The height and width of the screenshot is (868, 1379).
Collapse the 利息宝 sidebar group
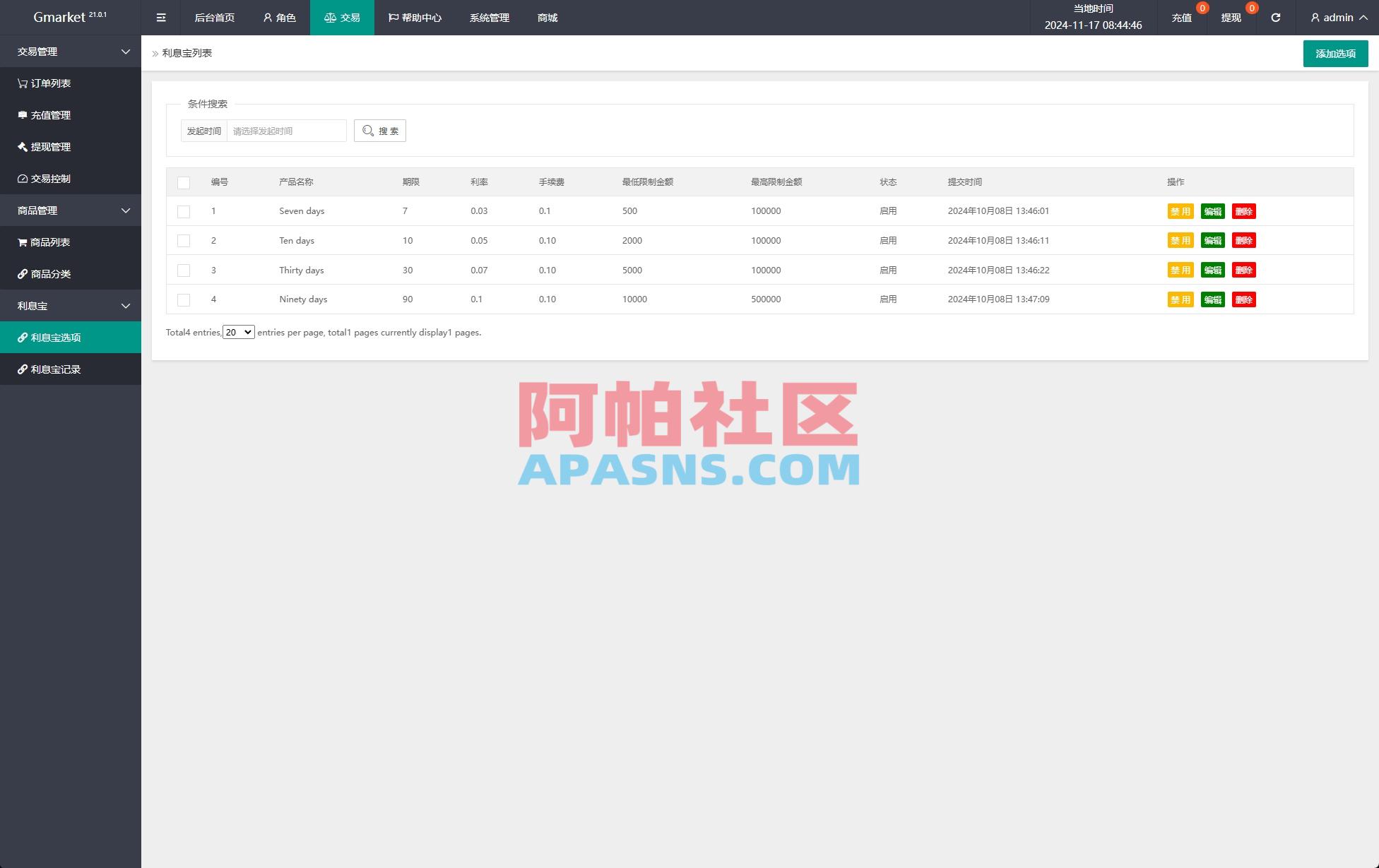point(71,305)
